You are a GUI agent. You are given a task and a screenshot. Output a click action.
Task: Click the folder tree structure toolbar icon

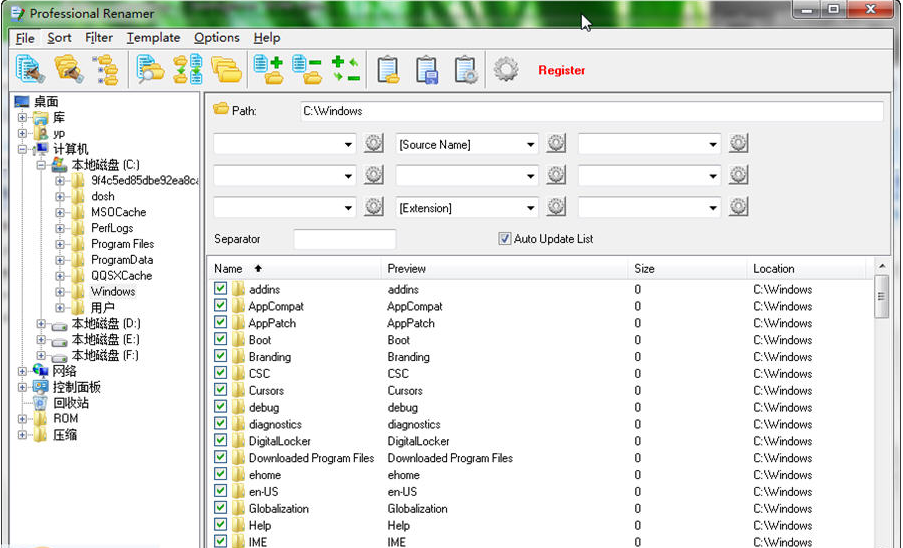[105, 69]
